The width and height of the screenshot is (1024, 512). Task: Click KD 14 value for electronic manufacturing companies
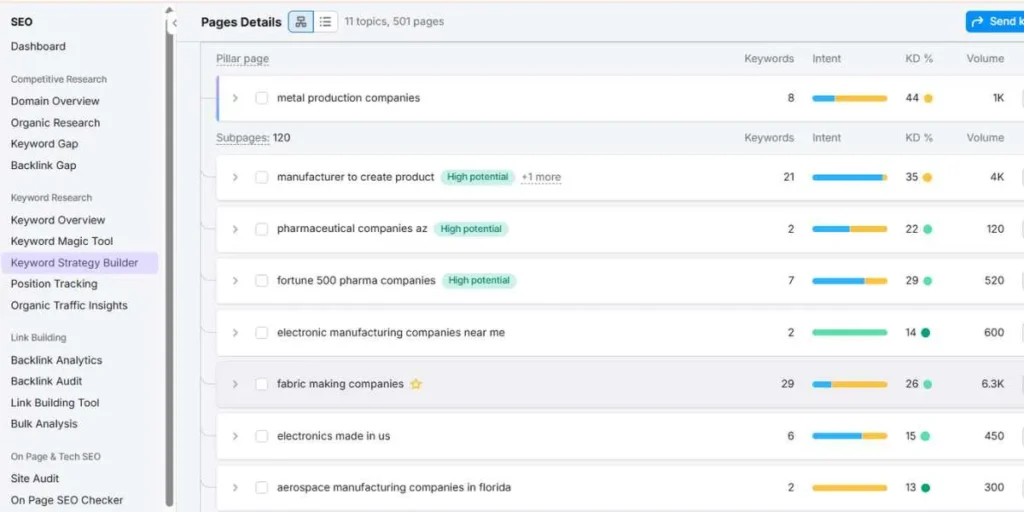coord(910,332)
